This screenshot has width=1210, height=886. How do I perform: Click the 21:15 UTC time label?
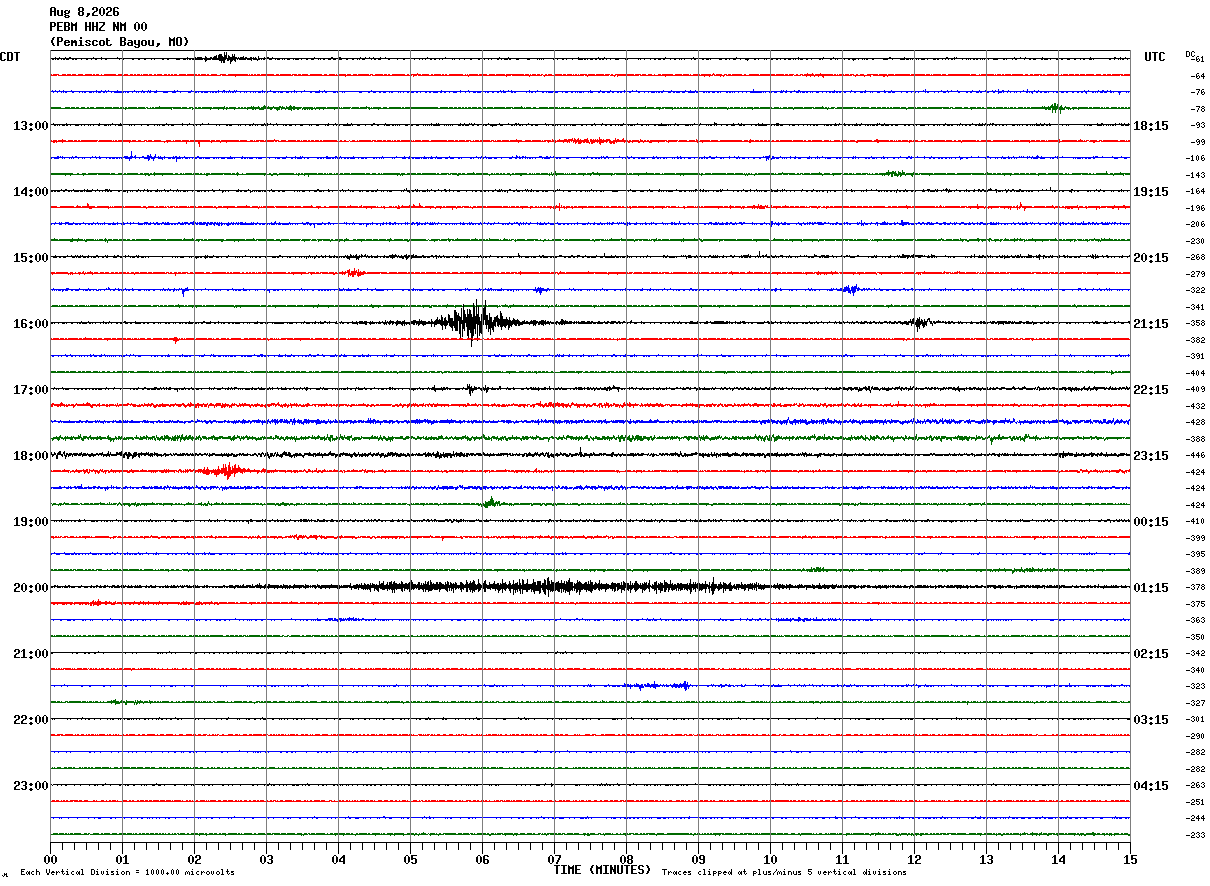(x=1151, y=324)
